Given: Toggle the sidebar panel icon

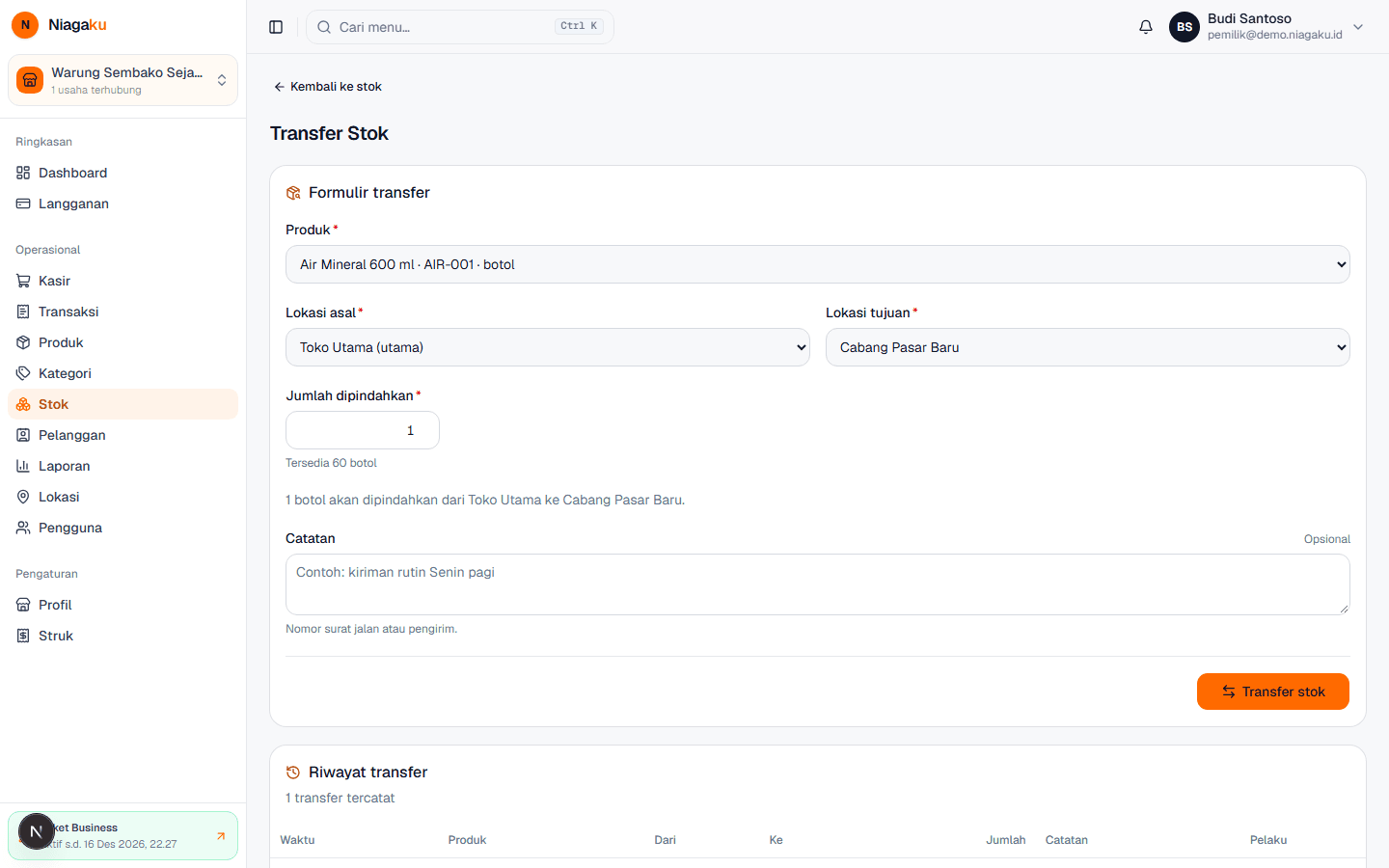Looking at the screenshot, I should coord(276,27).
